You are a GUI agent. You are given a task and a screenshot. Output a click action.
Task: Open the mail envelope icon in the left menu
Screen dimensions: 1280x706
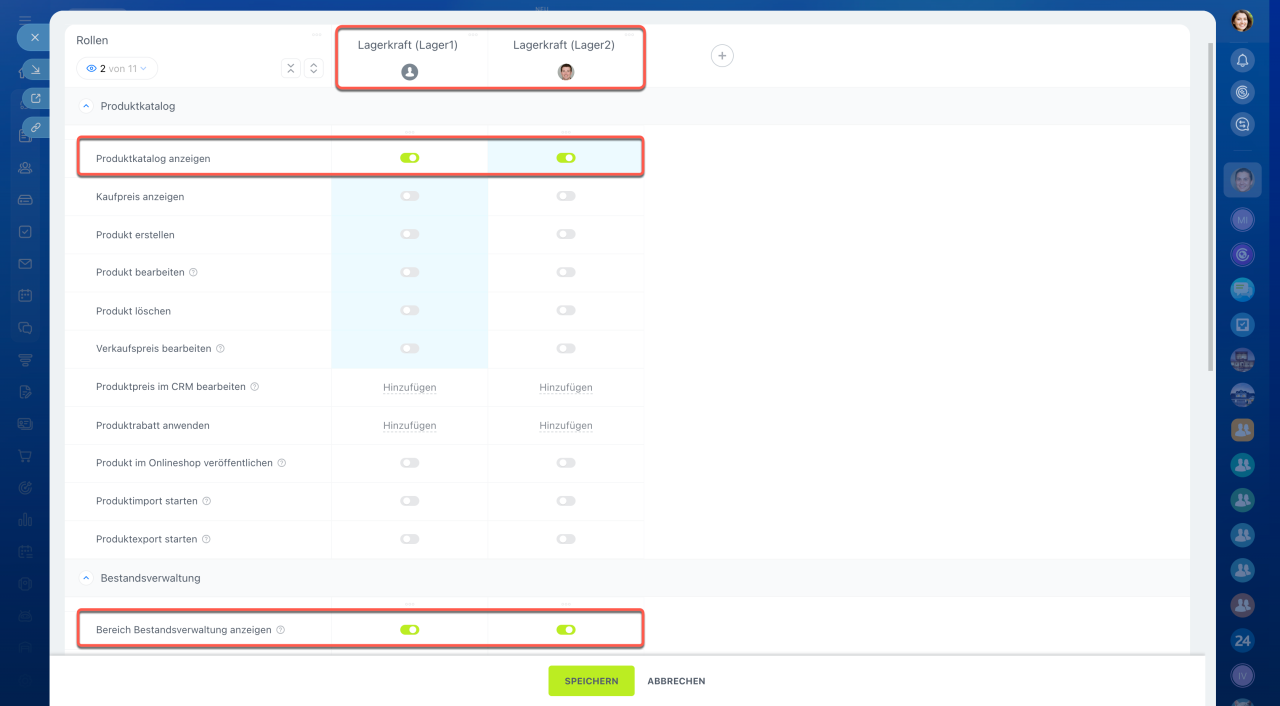pyautogui.click(x=25, y=264)
